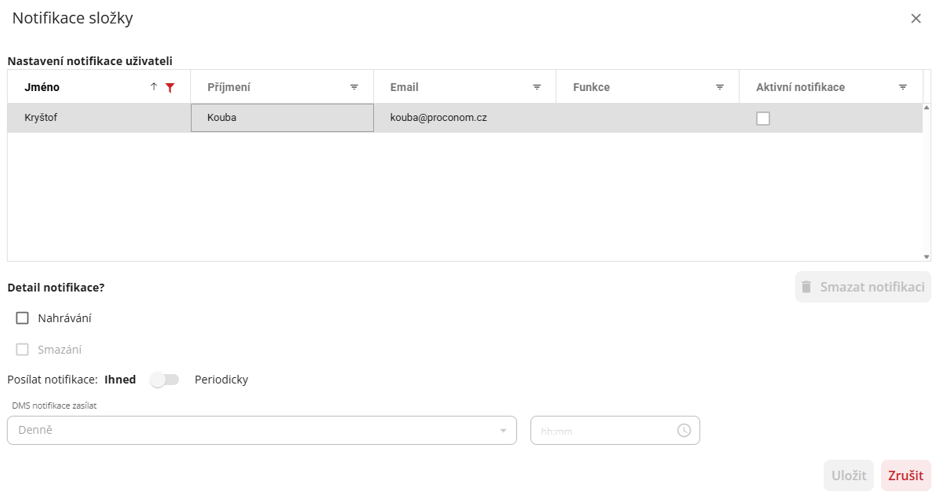Open the Email column filter menu
The width and height of the screenshot is (947, 497).
[x=537, y=88]
